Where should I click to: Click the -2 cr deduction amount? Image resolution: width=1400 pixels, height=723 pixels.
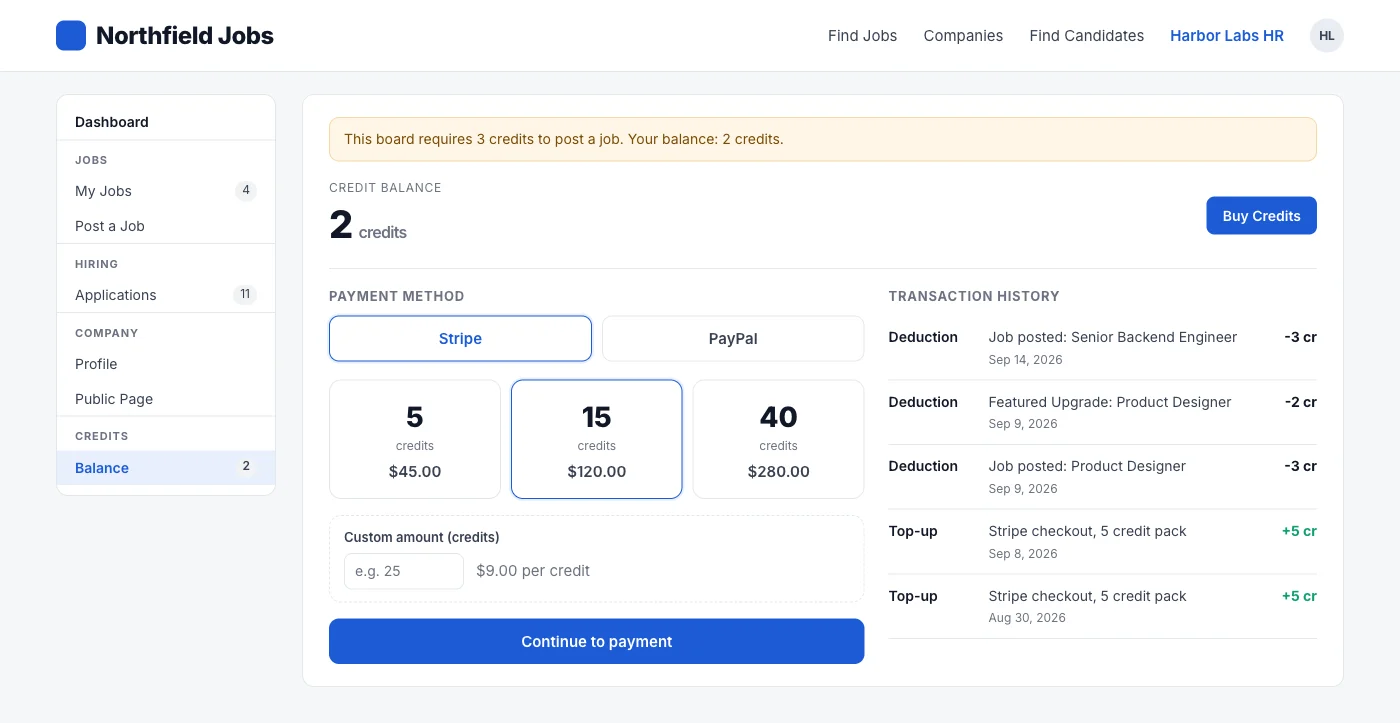click(1300, 402)
